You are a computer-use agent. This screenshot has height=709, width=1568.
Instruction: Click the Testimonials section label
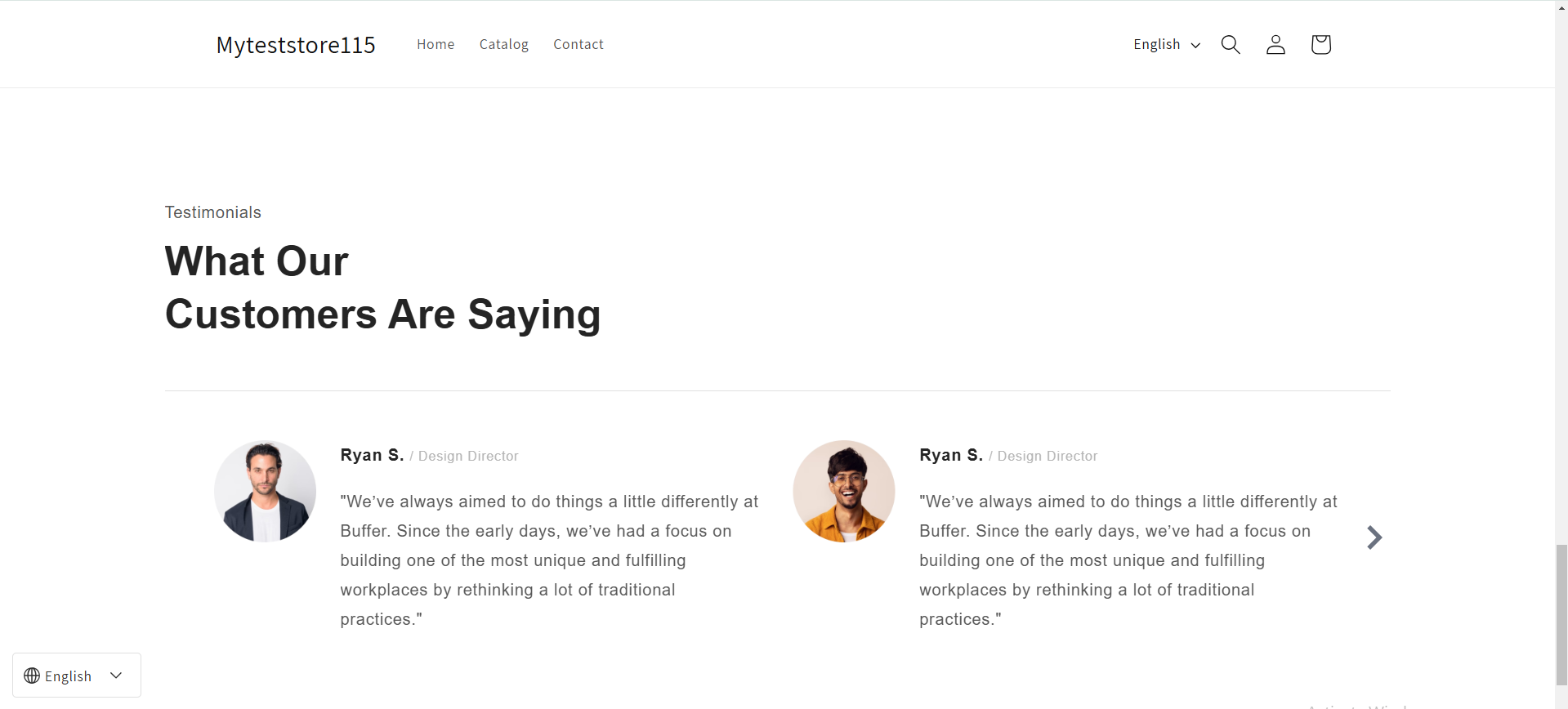[212, 212]
